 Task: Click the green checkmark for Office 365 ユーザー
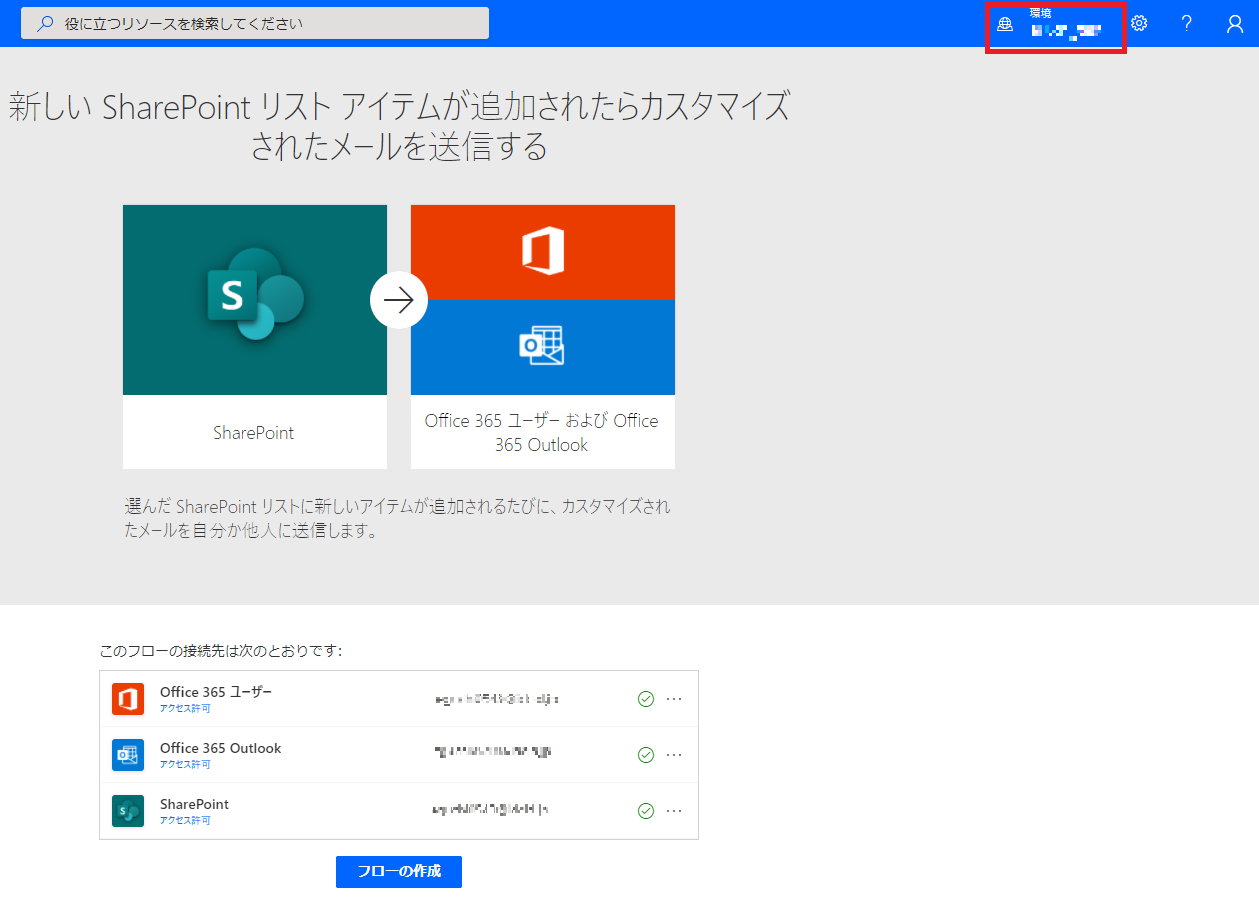pos(646,699)
